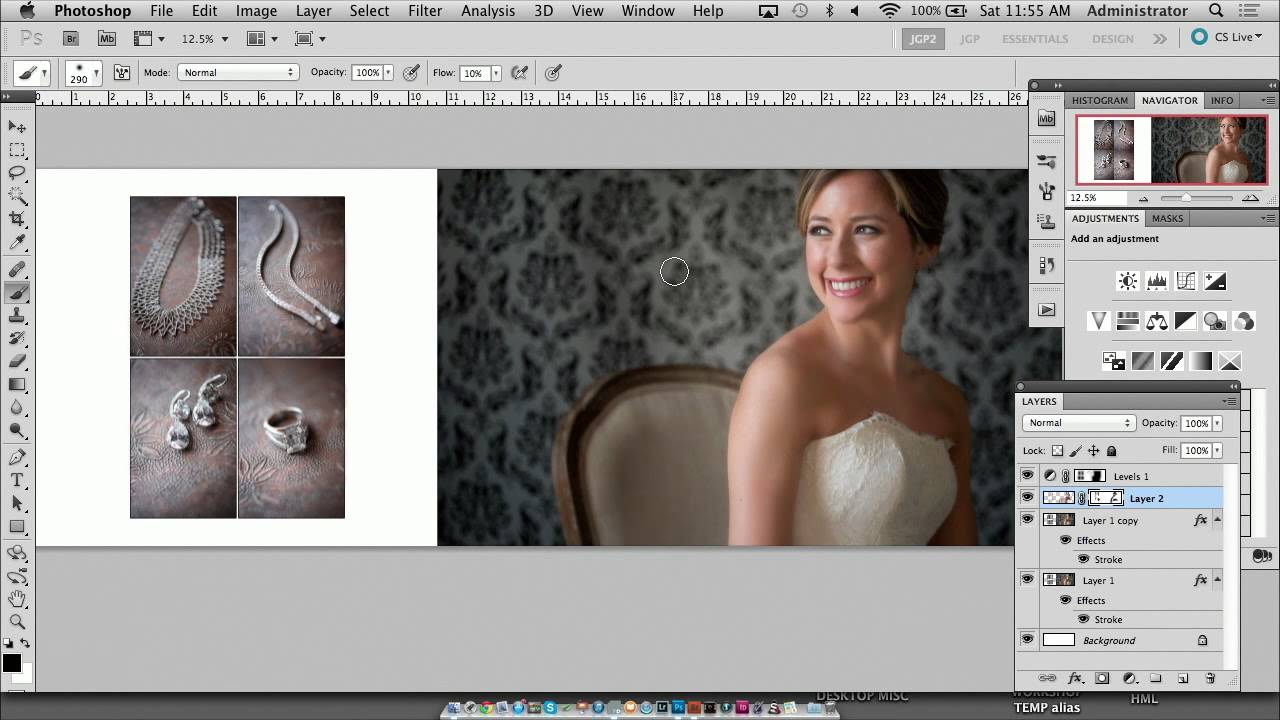Add an Exposure adjustment
Viewport: 1280px width, 720px height.
(x=1215, y=281)
